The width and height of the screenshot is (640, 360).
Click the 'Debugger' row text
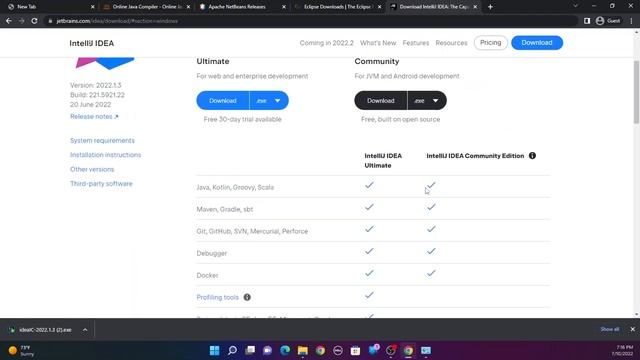pos(211,253)
